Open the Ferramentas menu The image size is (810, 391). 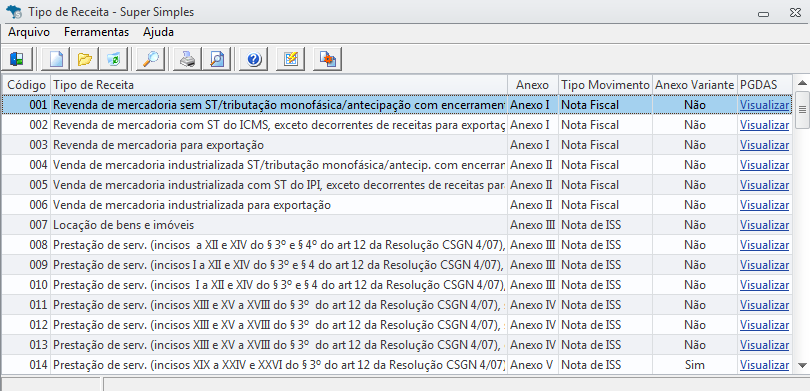pyautogui.click(x=97, y=32)
